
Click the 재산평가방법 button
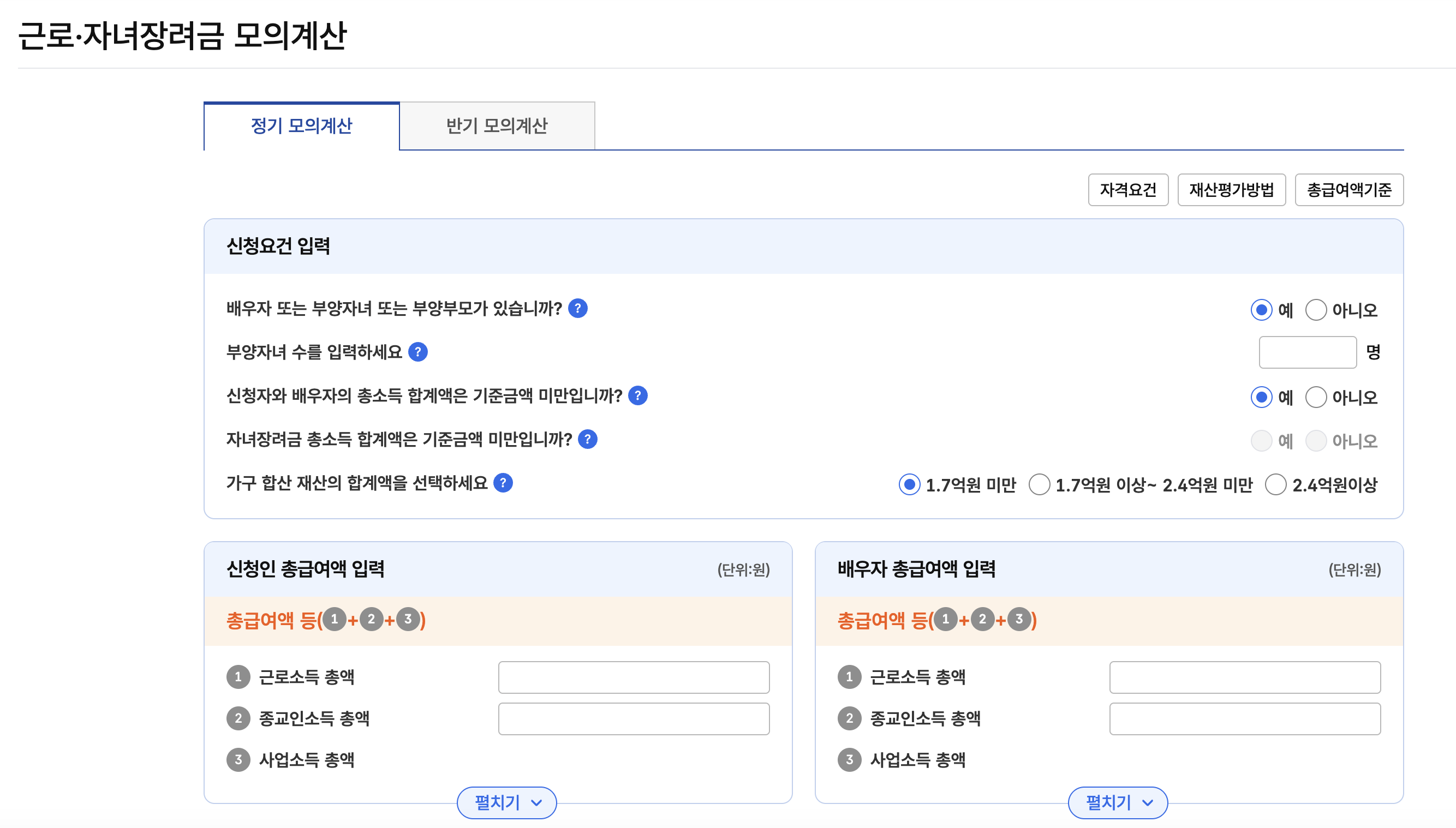[x=1232, y=190]
